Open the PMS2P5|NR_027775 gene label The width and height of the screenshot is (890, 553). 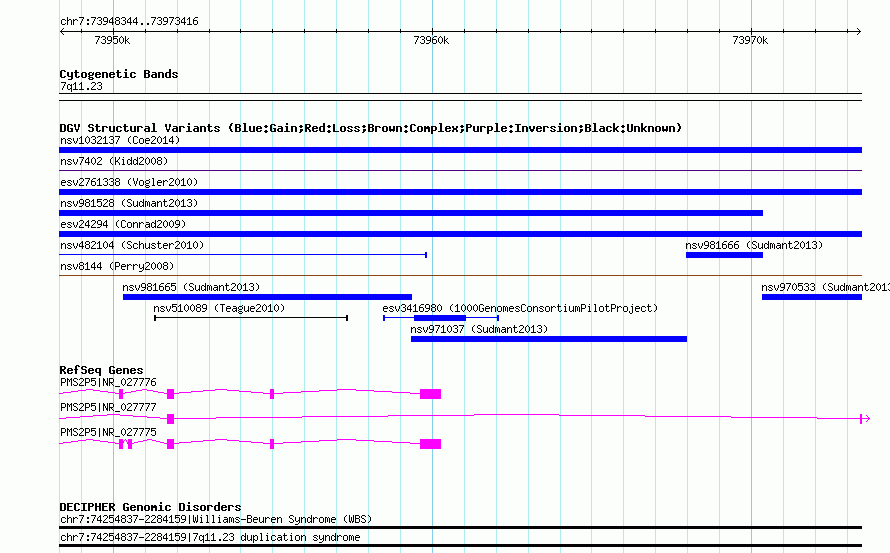pos(108,432)
